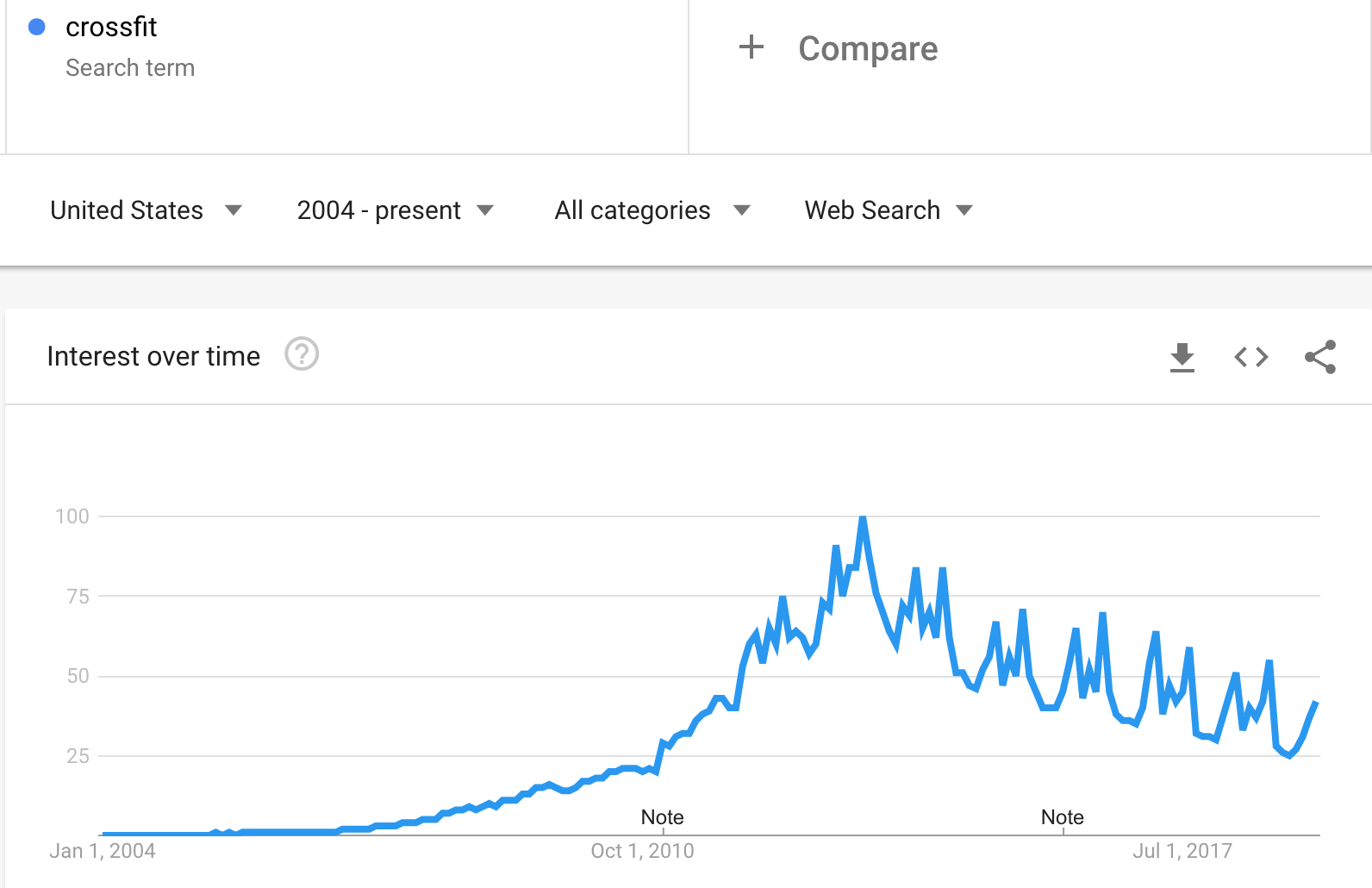Download the interest over time data

coord(1182,357)
